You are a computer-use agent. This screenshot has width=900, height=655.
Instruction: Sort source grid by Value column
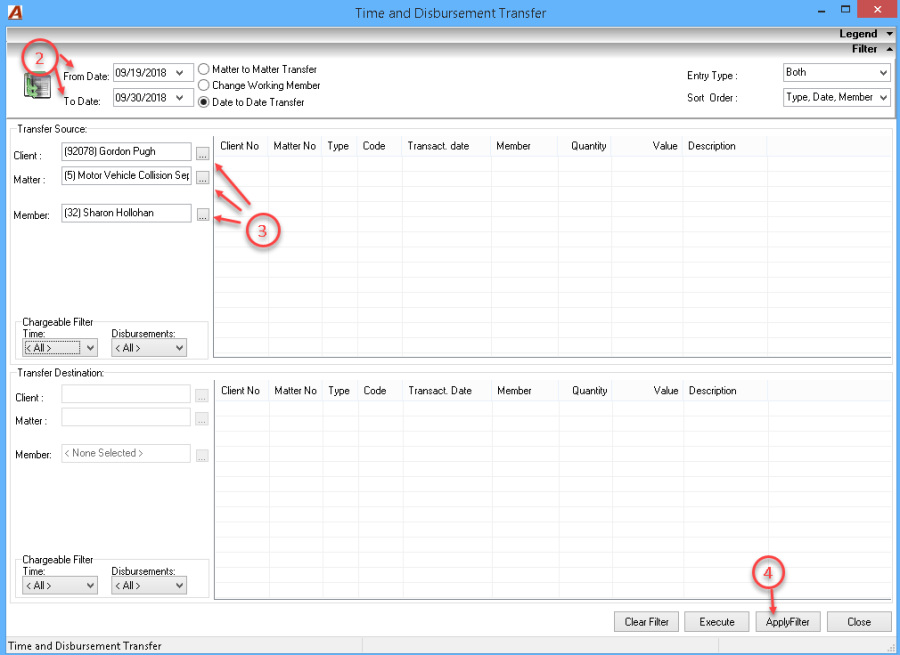tap(647, 146)
